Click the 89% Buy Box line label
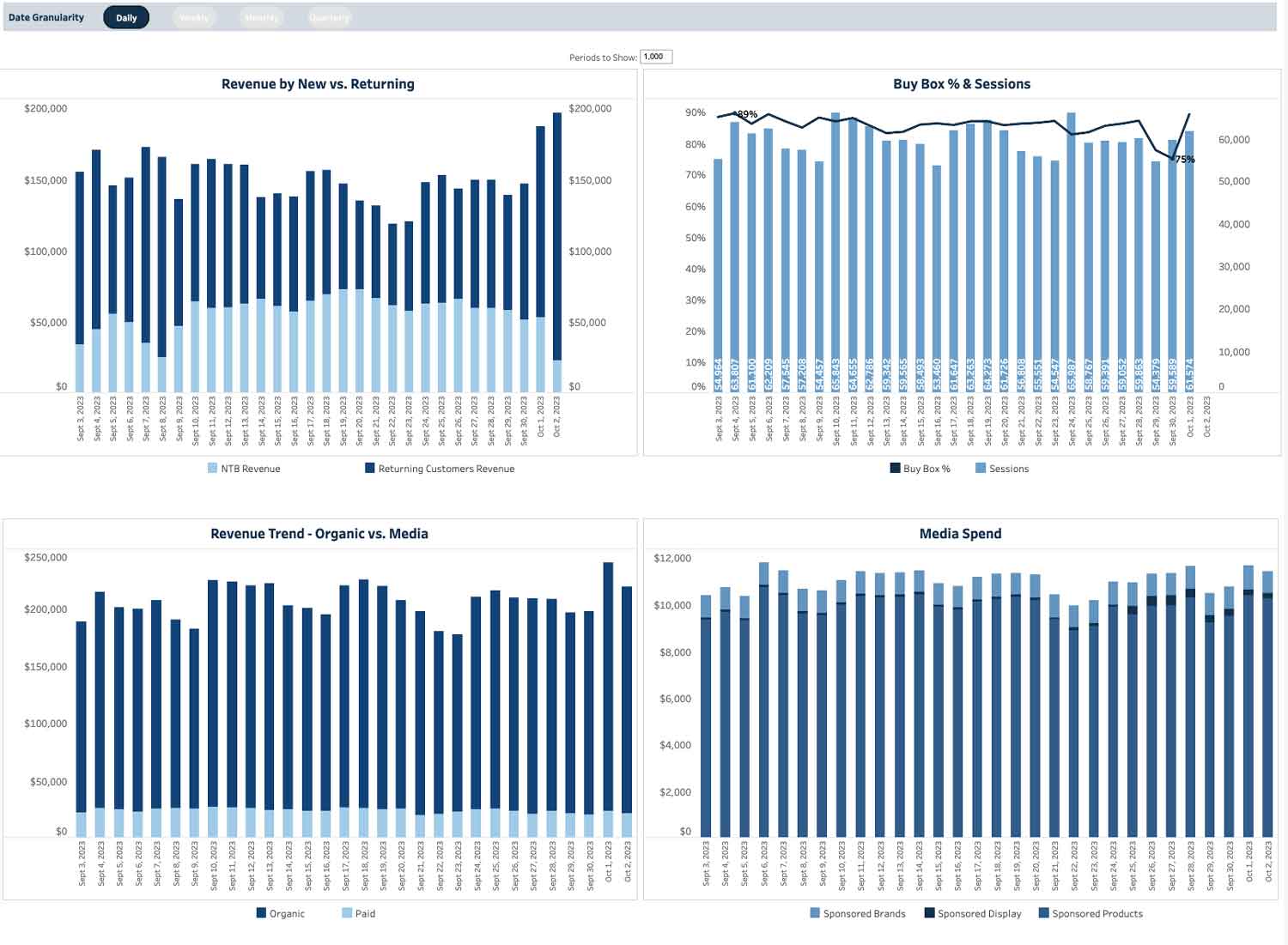The image size is (1288, 945). 747,114
